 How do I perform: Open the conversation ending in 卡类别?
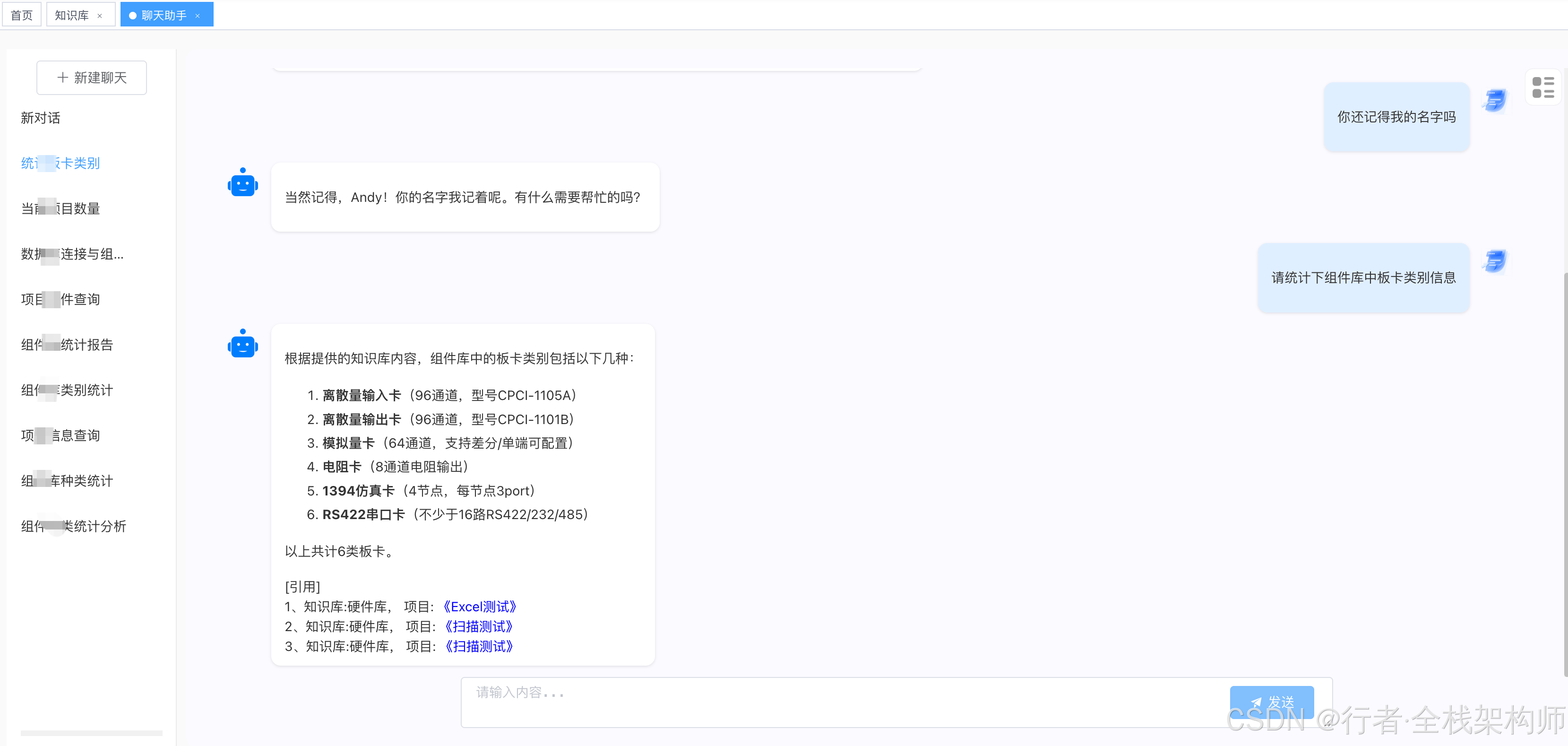click(x=60, y=163)
